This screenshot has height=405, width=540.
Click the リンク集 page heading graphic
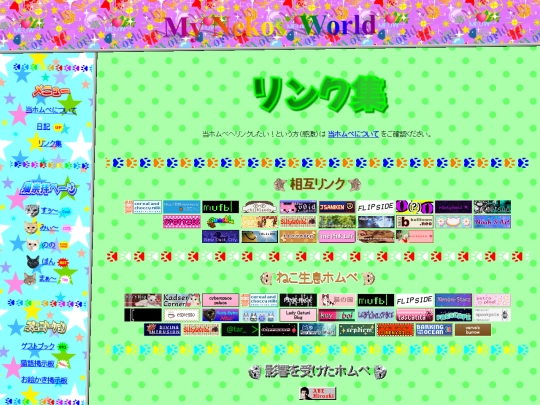pyautogui.click(x=320, y=94)
